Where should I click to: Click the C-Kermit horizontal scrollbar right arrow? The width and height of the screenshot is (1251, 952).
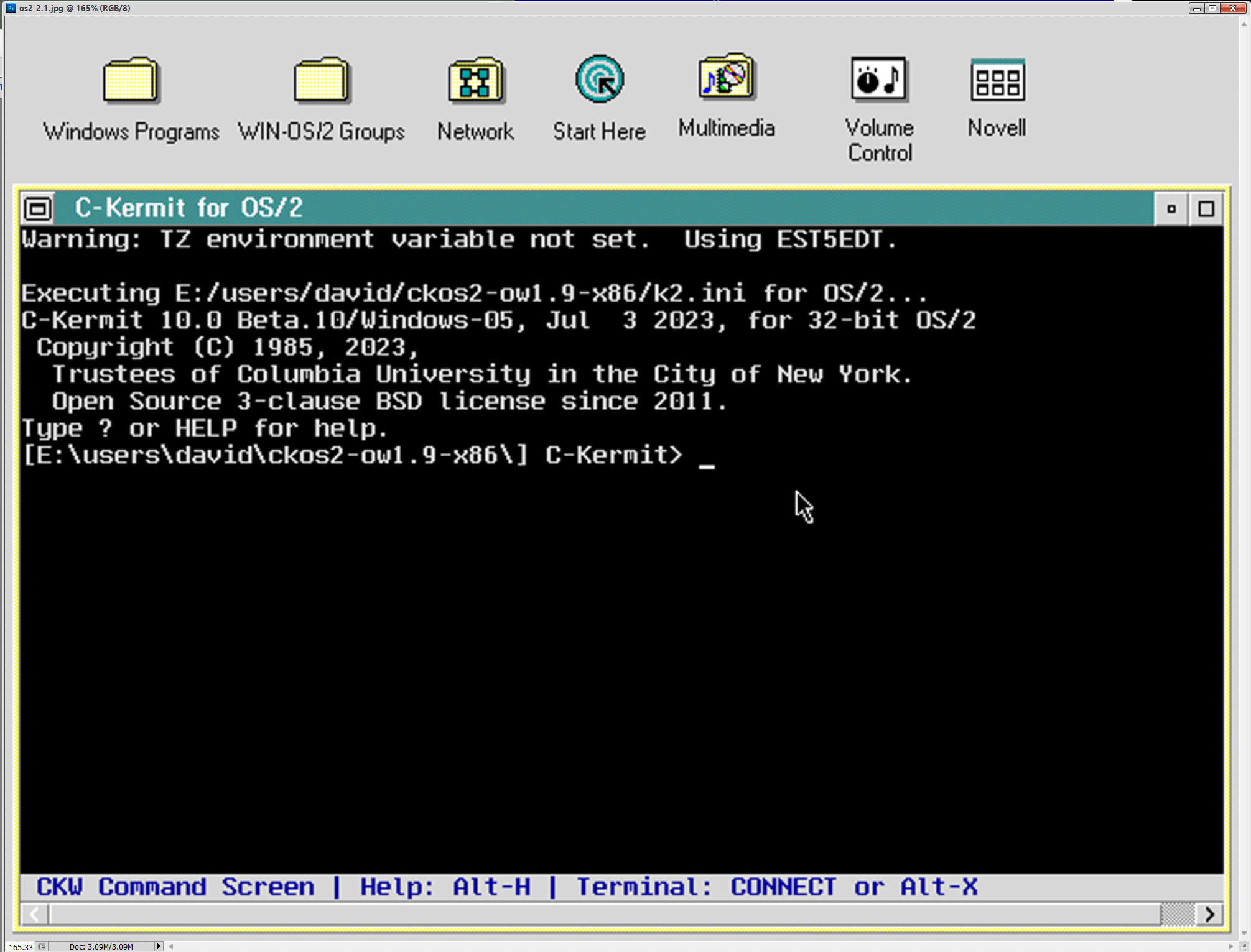pyautogui.click(x=1209, y=914)
